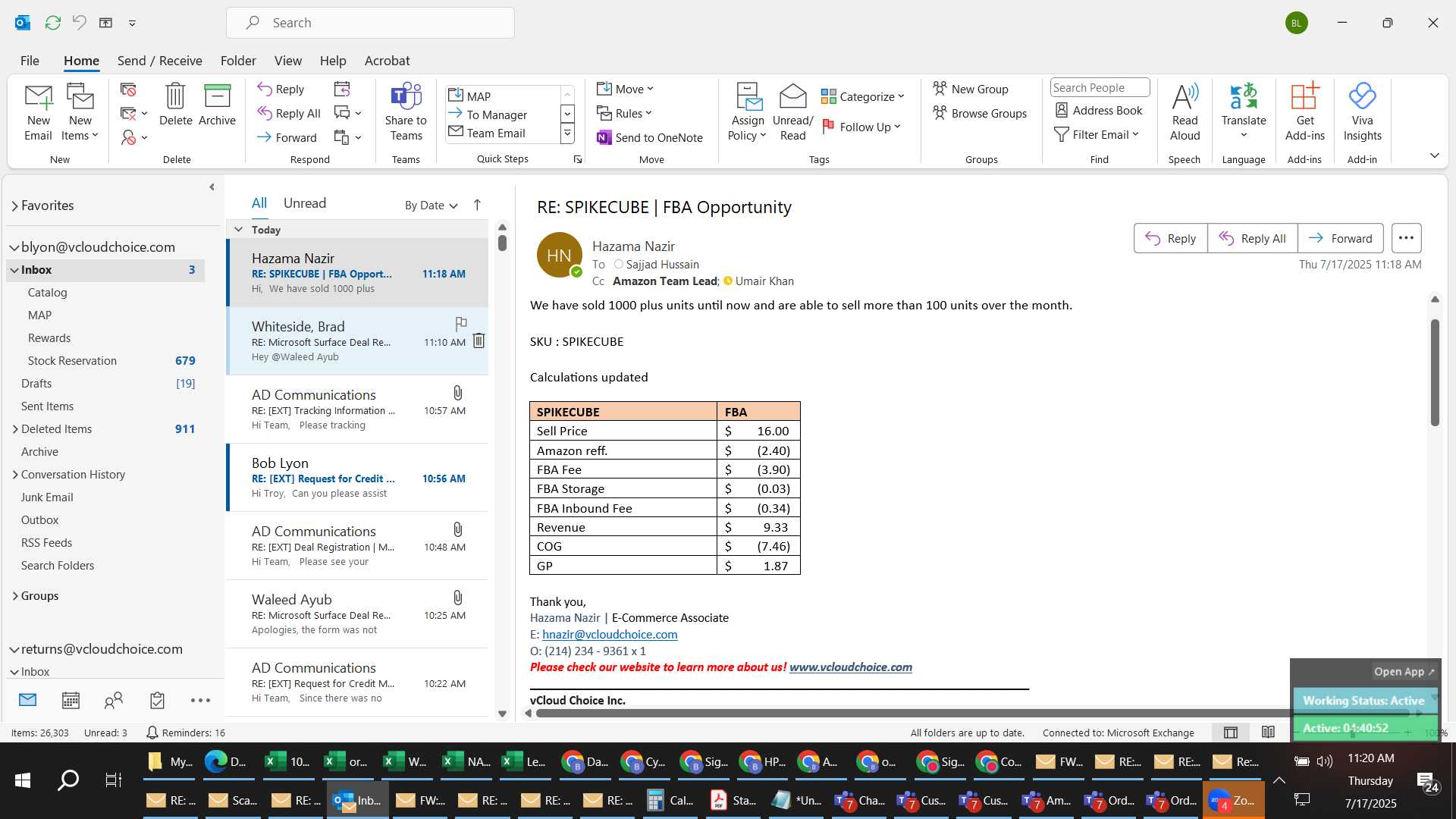This screenshot has width=1456, height=819.
Task: Click the New Email icon
Action: point(38,97)
